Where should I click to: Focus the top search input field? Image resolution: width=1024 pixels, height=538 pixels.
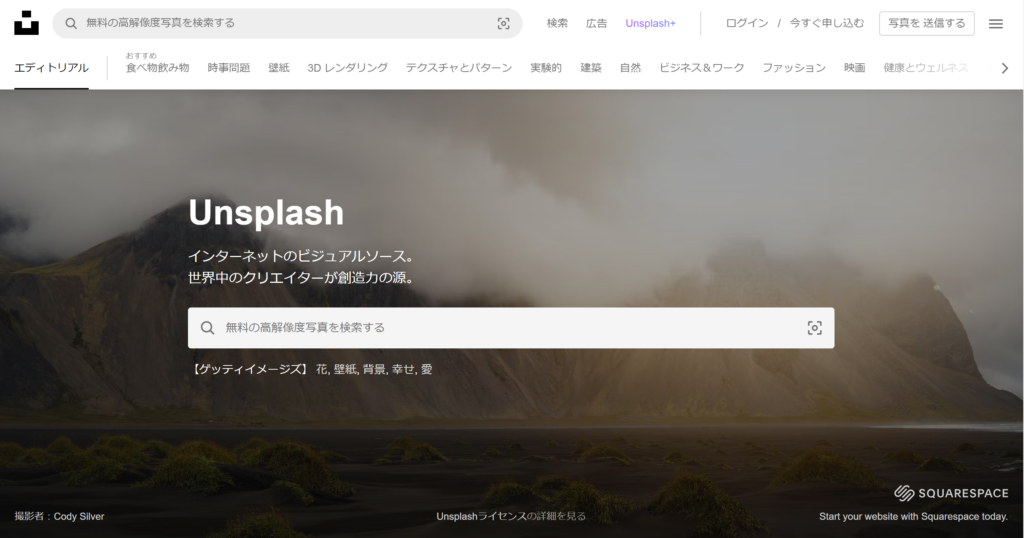(287, 24)
